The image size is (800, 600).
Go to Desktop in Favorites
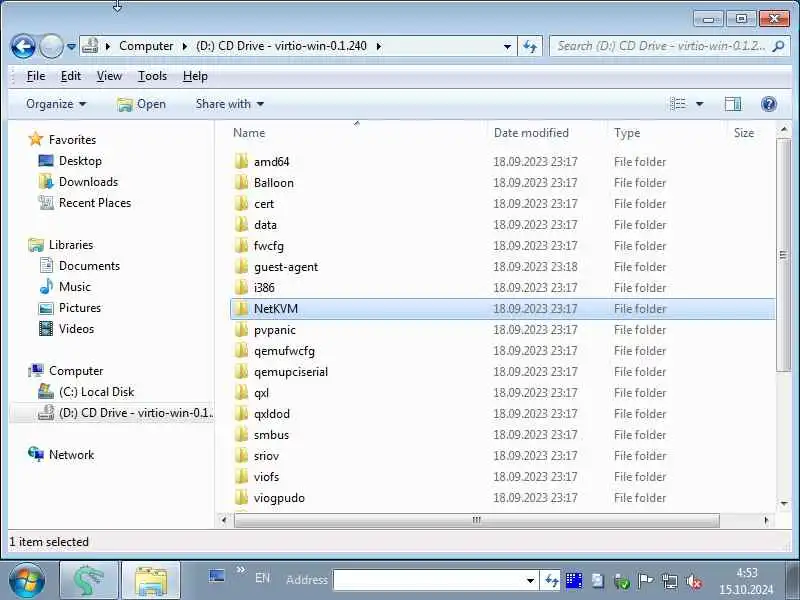point(80,161)
